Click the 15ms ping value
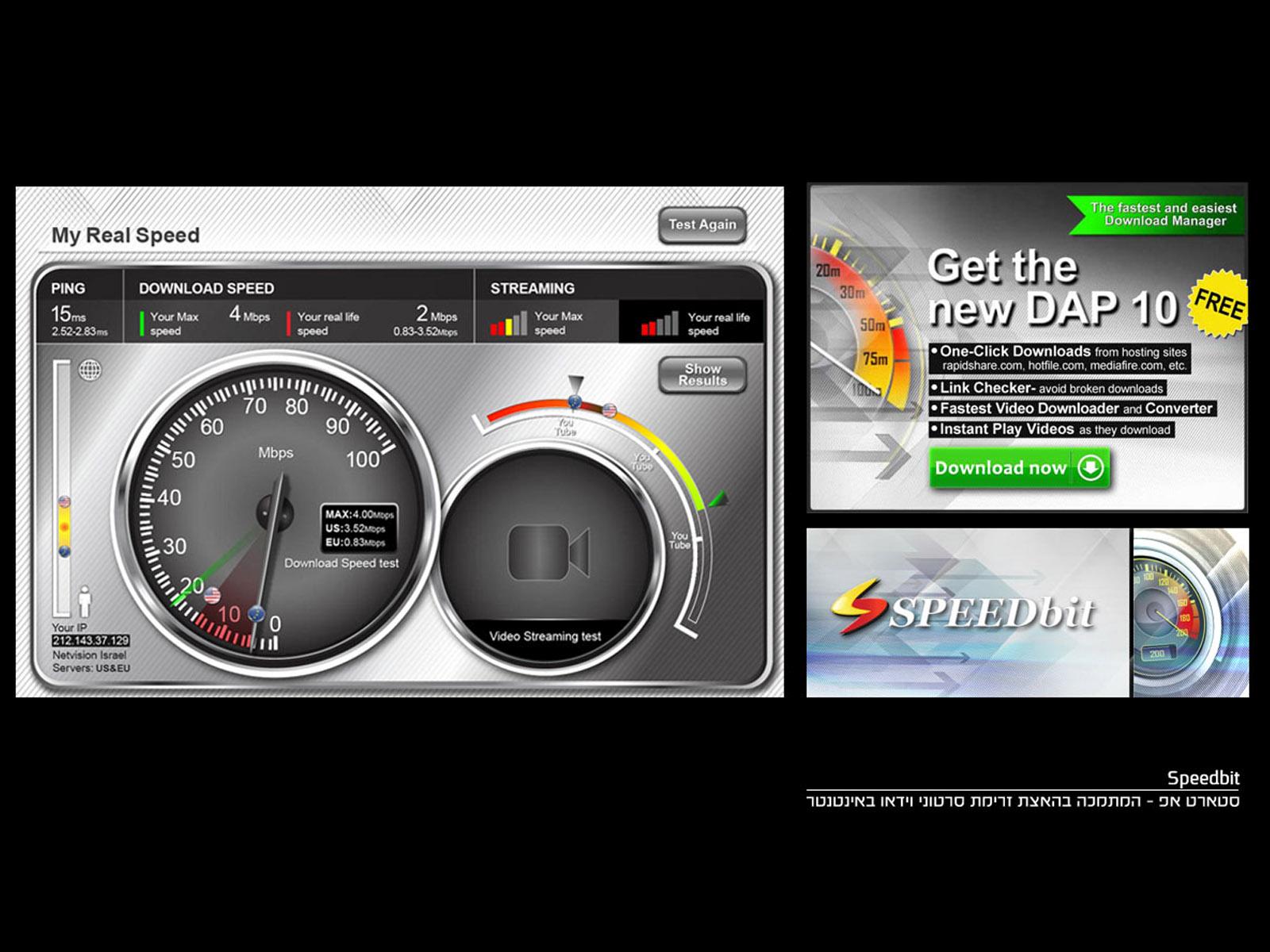Screen dimensions: 1270x952 coord(68,314)
